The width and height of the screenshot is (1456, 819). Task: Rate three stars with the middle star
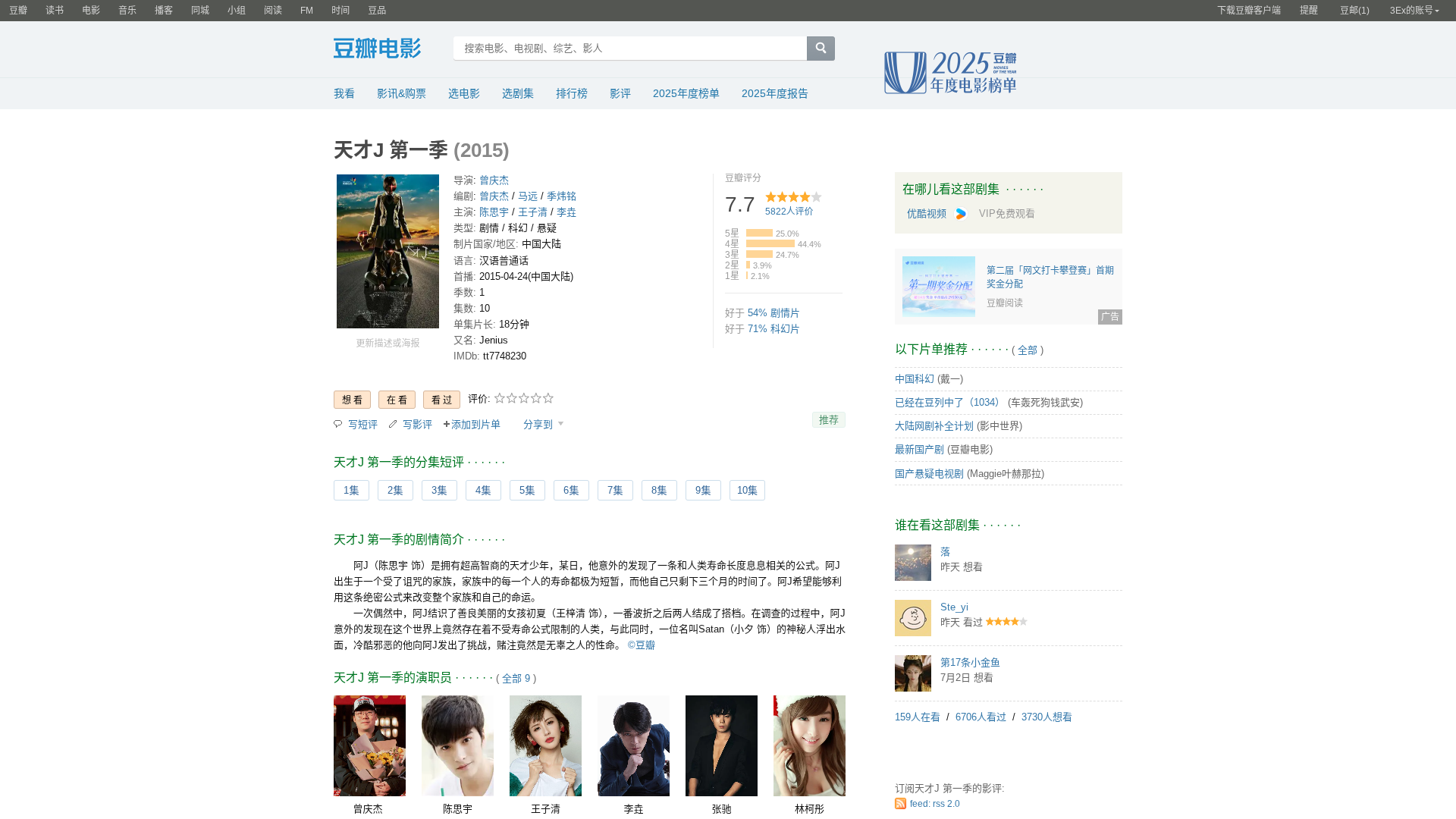coord(524,398)
